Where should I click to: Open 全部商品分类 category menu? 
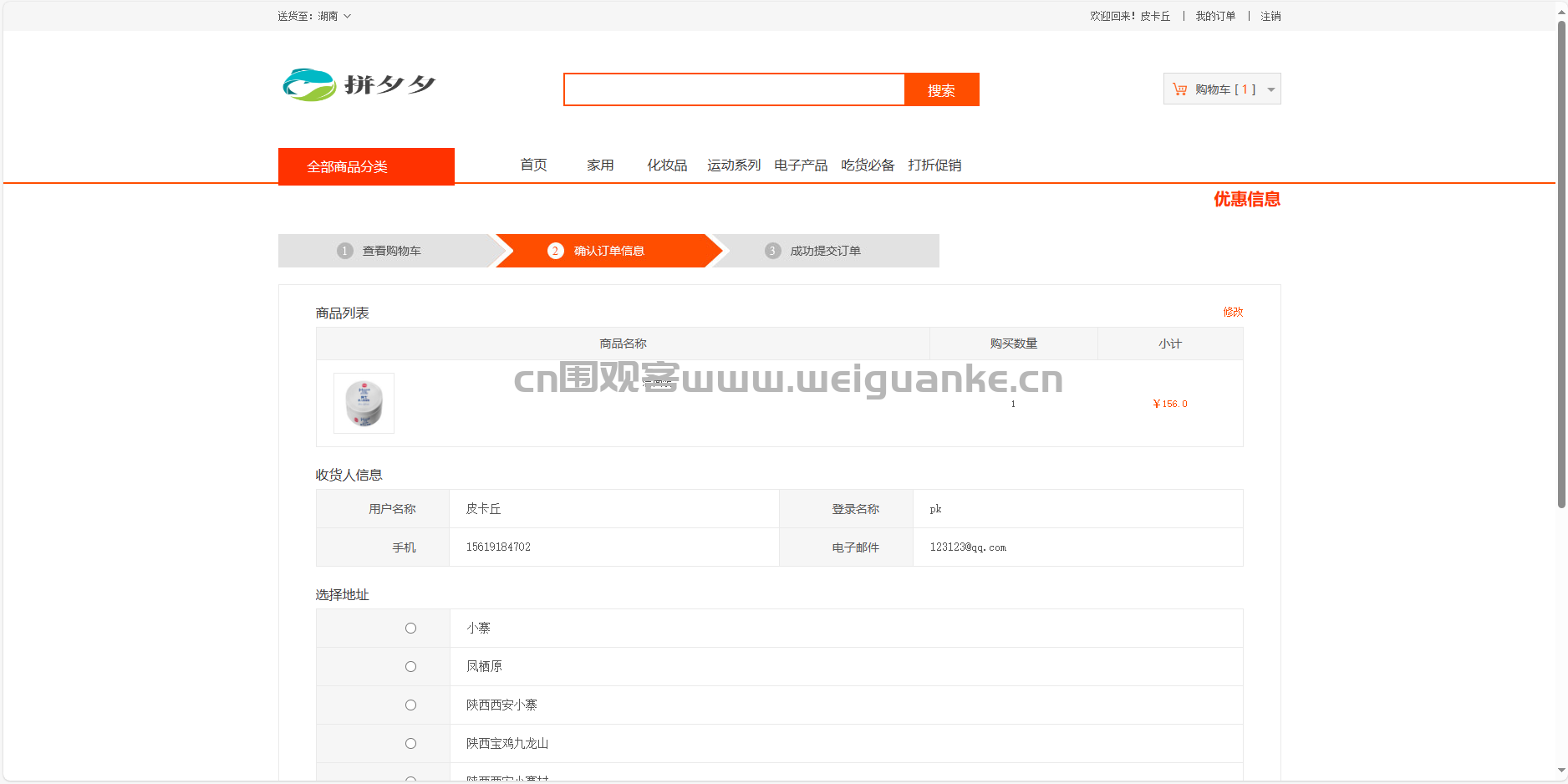click(366, 166)
